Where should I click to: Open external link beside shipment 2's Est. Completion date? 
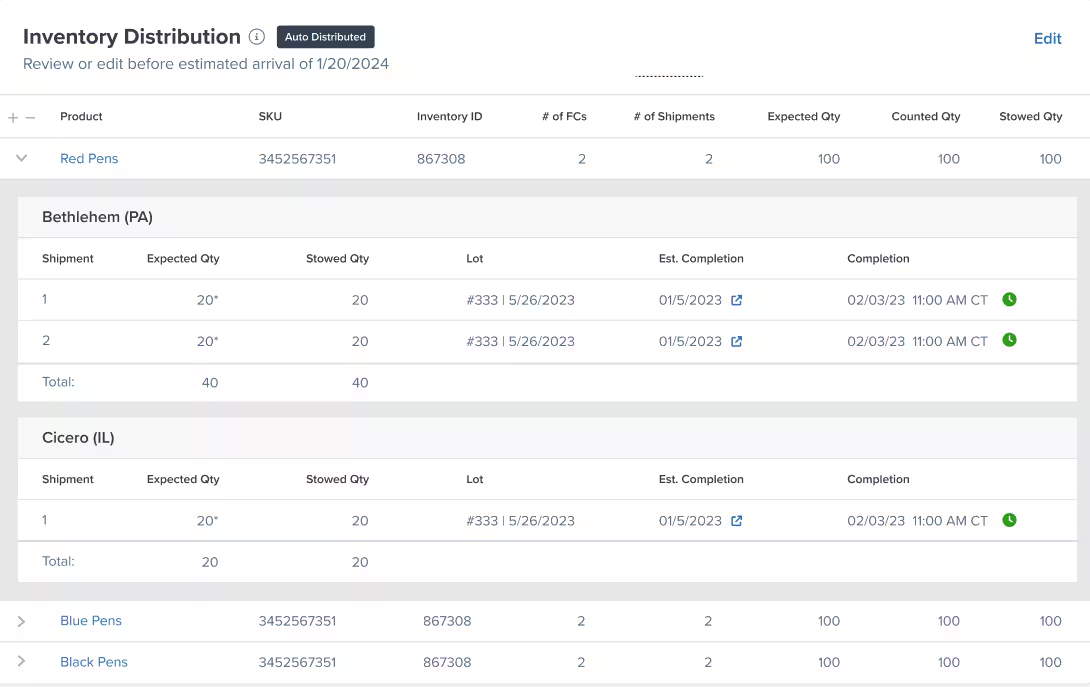[x=736, y=340]
